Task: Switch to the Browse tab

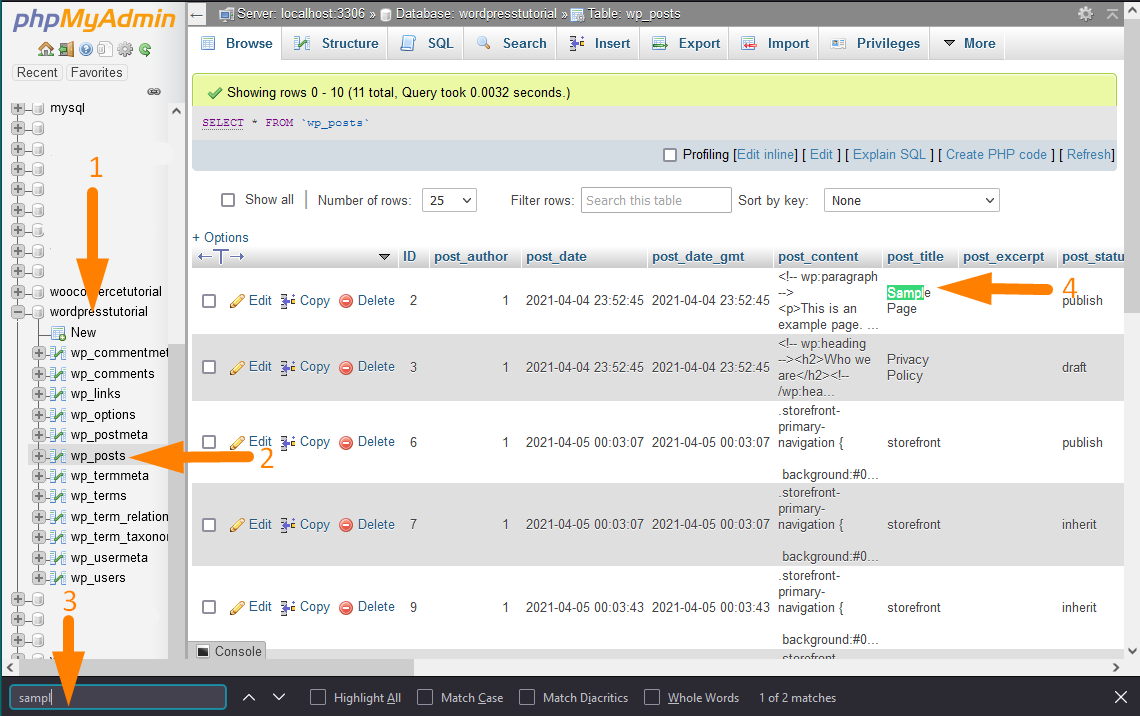Action: tap(237, 44)
